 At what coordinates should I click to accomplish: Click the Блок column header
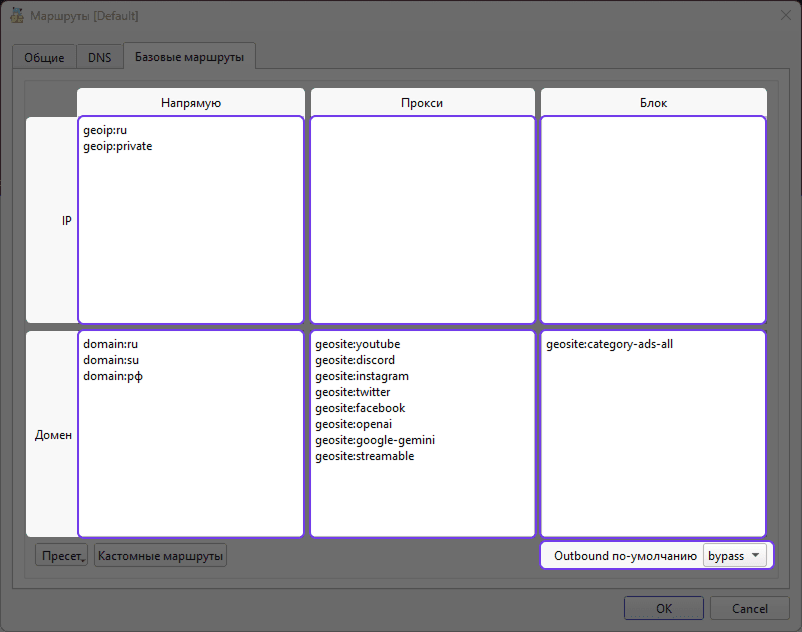[x=654, y=103]
